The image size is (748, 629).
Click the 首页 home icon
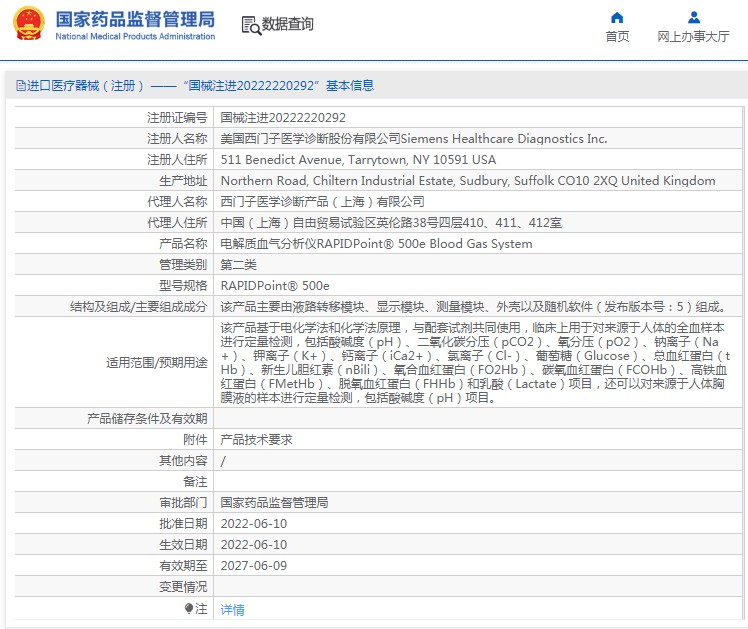617,18
